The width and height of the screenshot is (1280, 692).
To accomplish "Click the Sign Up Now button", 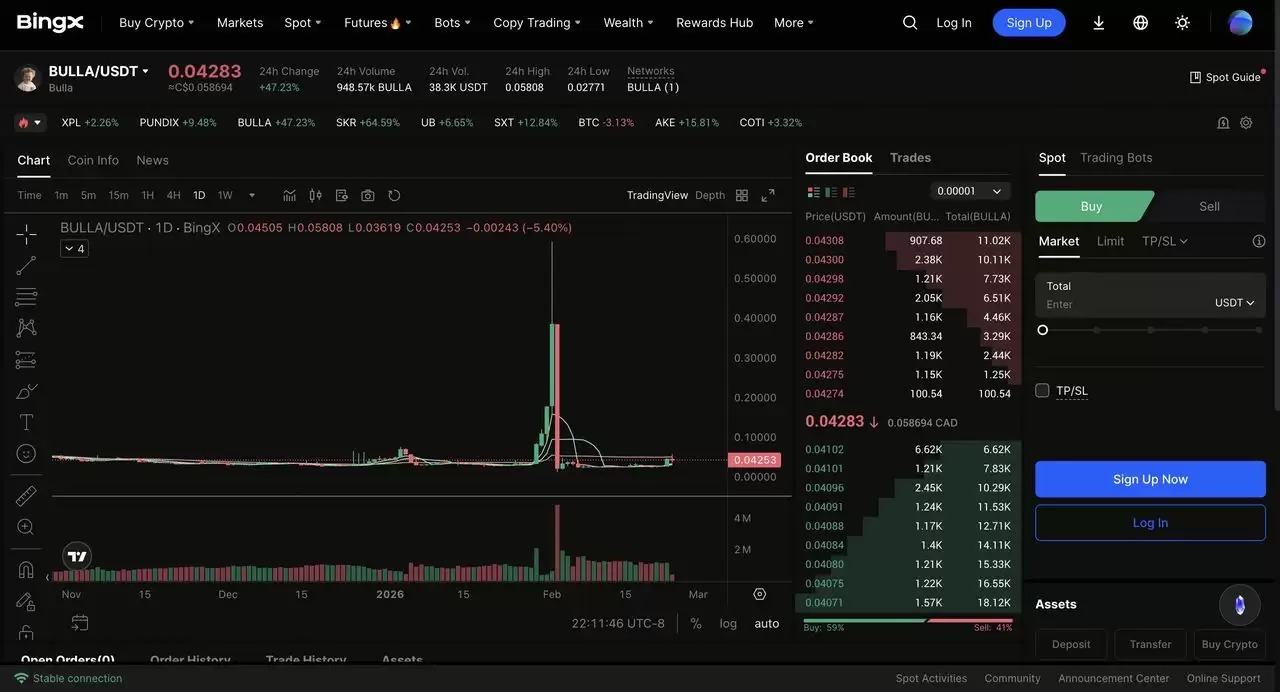I will (1150, 479).
